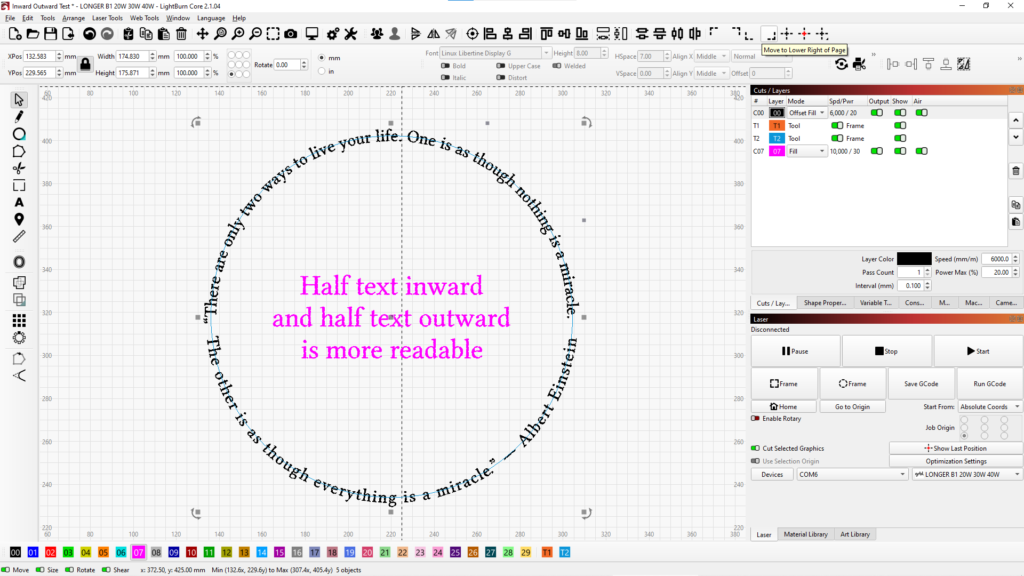Toggle Shear in the status bar
The height and width of the screenshot is (576, 1024).
[106, 570]
